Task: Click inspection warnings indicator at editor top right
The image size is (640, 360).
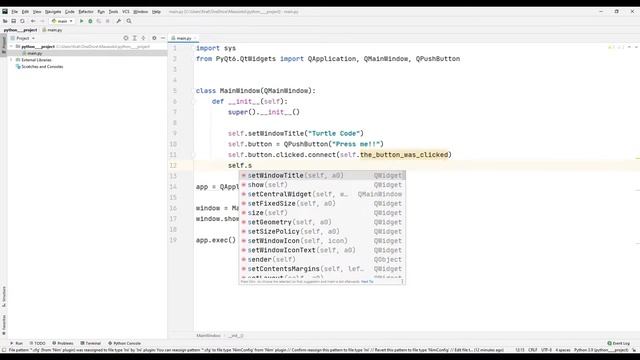Action: pos(616,47)
